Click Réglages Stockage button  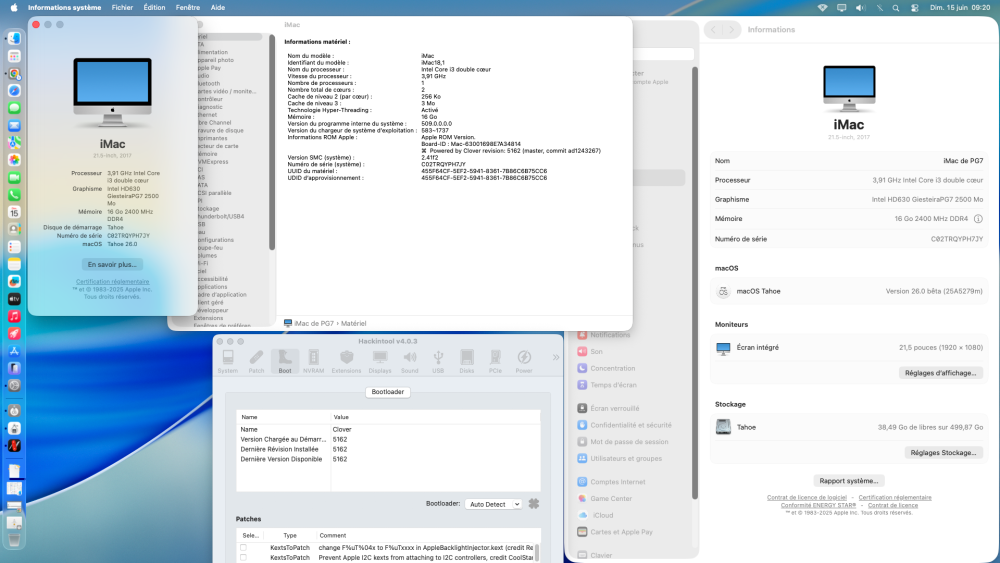coord(943,453)
